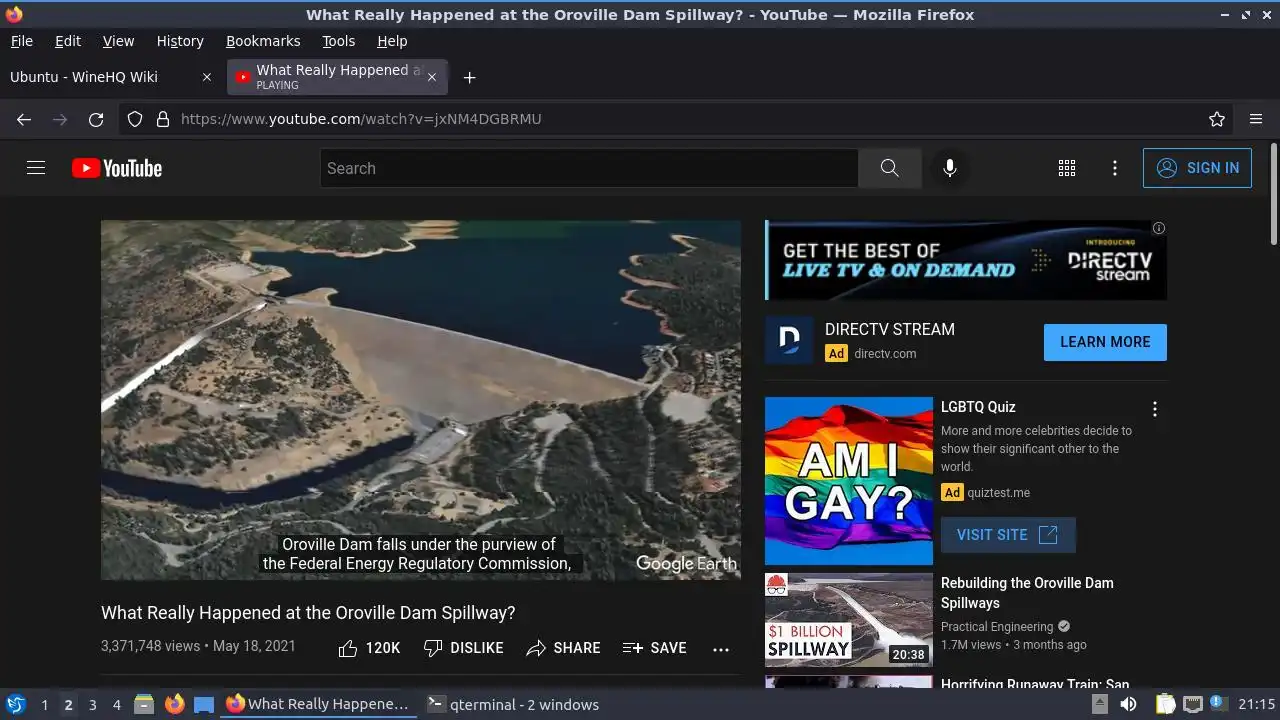Open YouTube settings three-dot menu
This screenshot has height=720, width=1280.
(1115, 168)
